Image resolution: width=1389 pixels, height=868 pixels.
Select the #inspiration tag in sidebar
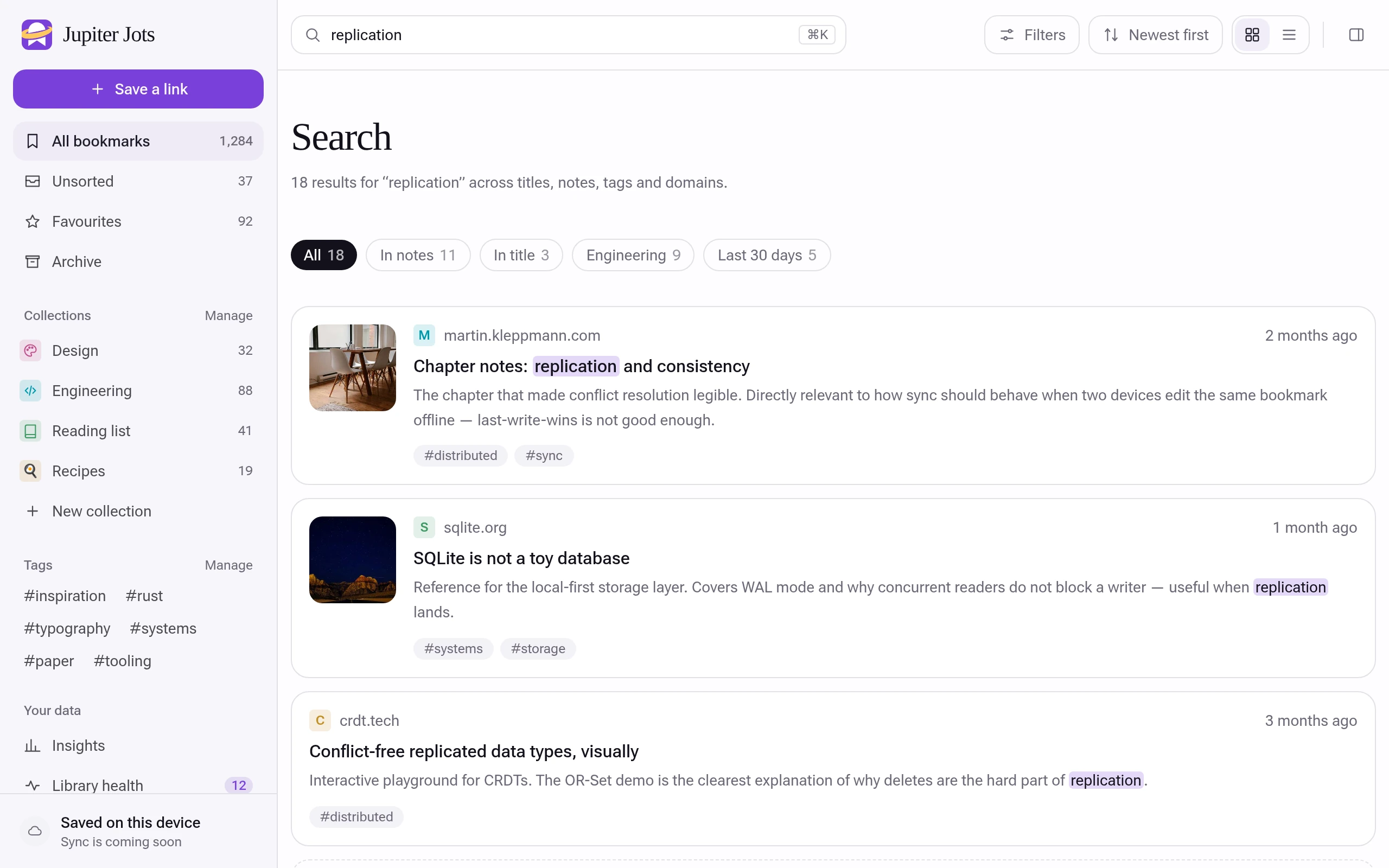[65, 596]
